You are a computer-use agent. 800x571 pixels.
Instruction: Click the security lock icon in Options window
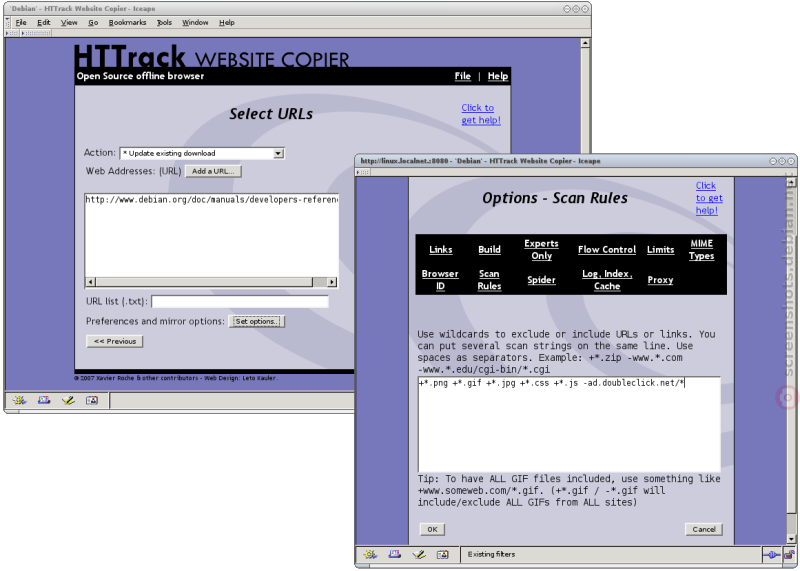(x=789, y=555)
